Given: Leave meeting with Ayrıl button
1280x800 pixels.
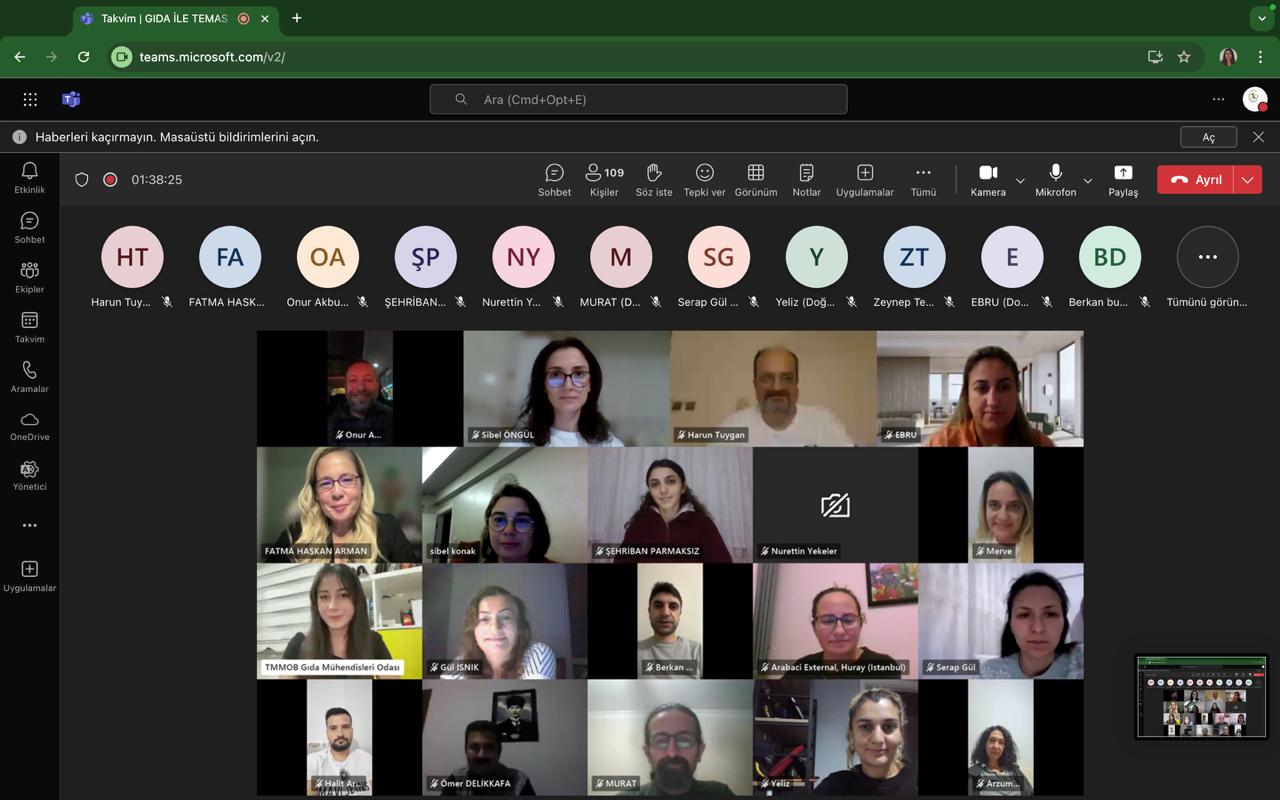Looking at the screenshot, I should click(x=1196, y=180).
